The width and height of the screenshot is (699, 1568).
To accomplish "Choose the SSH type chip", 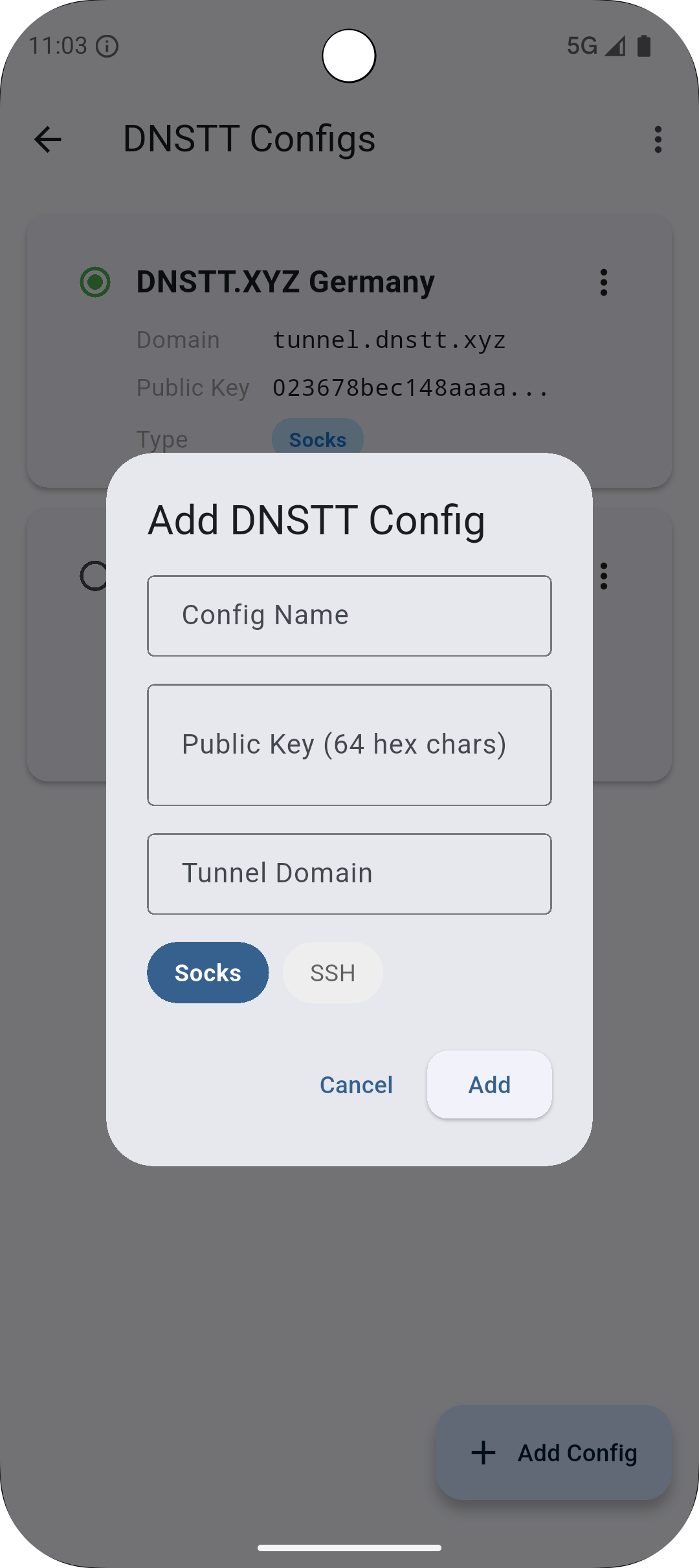I will [333, 973].
